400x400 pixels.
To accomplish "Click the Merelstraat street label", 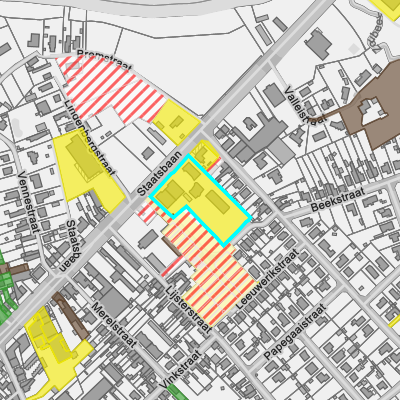I will coord(114,325).
